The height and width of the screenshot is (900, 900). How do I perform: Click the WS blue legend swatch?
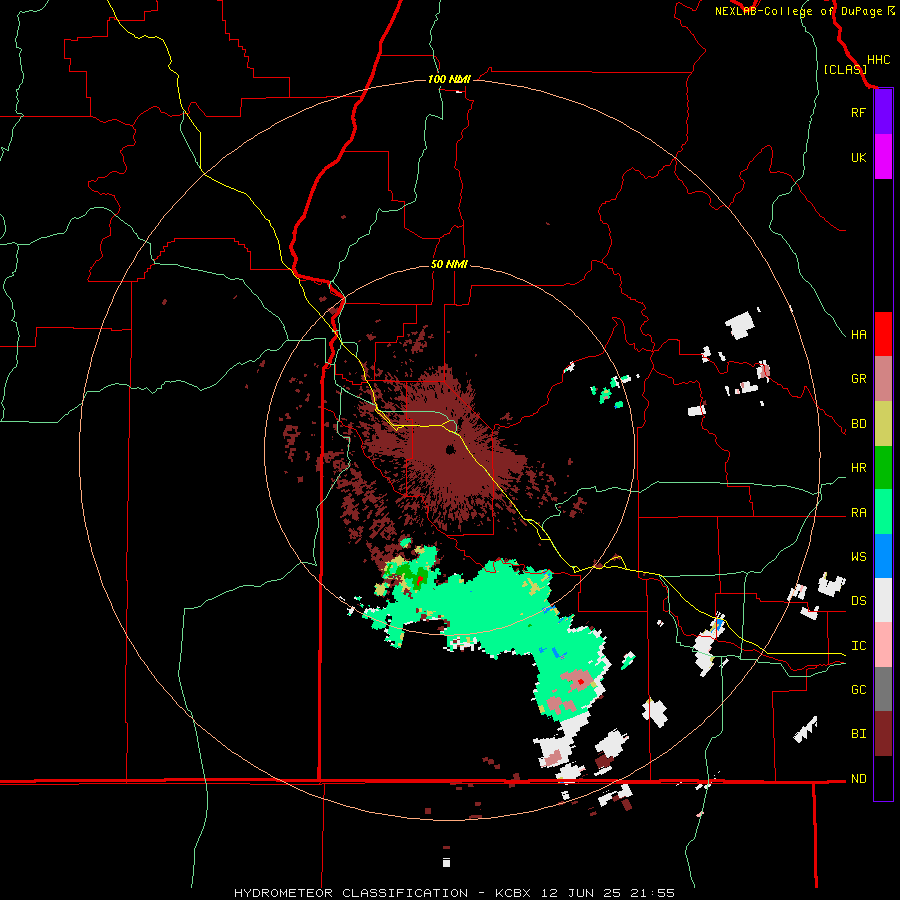click(x=883, y=556)
